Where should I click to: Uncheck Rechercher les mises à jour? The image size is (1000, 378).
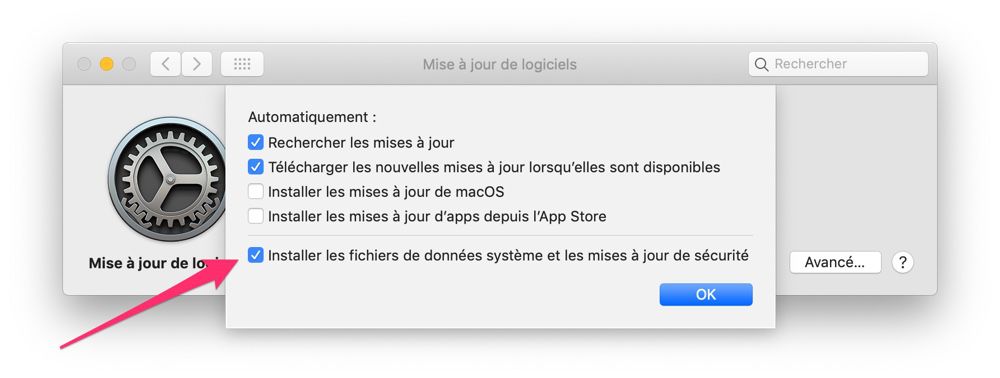(256, 142)
